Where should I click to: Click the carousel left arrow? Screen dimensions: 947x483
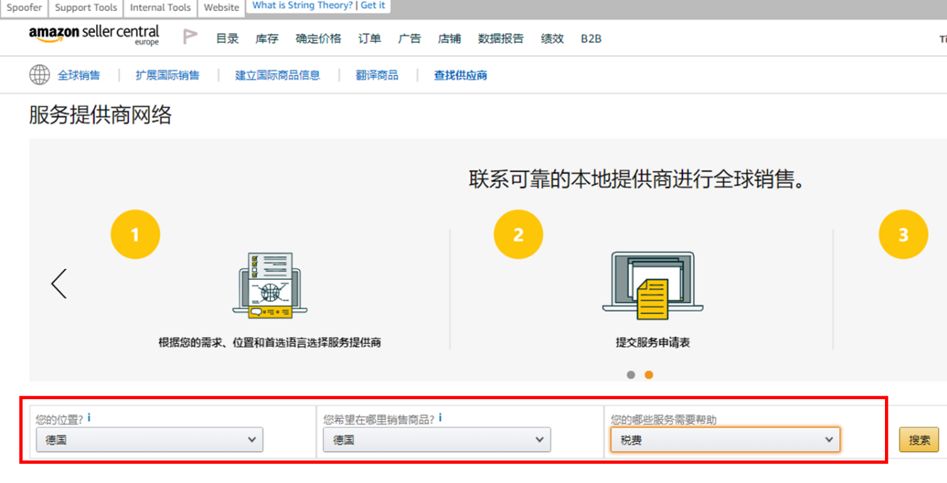click(59, 284)
